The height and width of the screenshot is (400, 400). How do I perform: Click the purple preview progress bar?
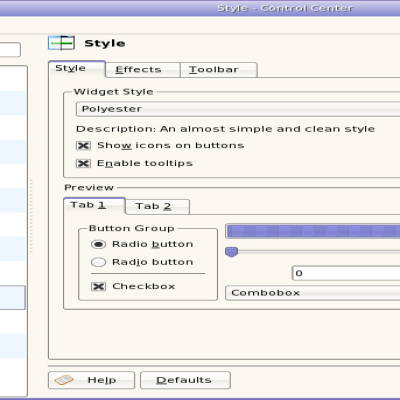tap(313, 231)
